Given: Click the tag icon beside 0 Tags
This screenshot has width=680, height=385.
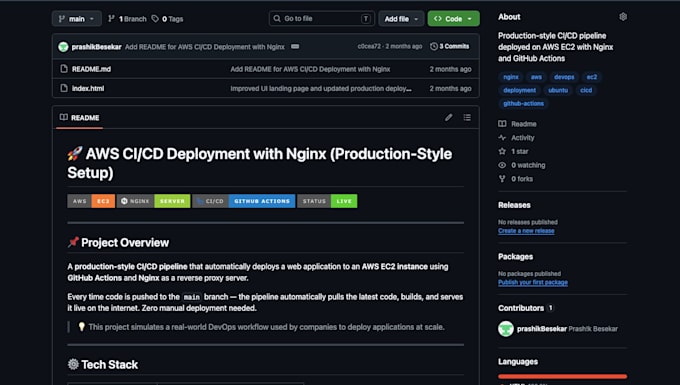Looking at the screenshot, I should (x=155, y=19).
